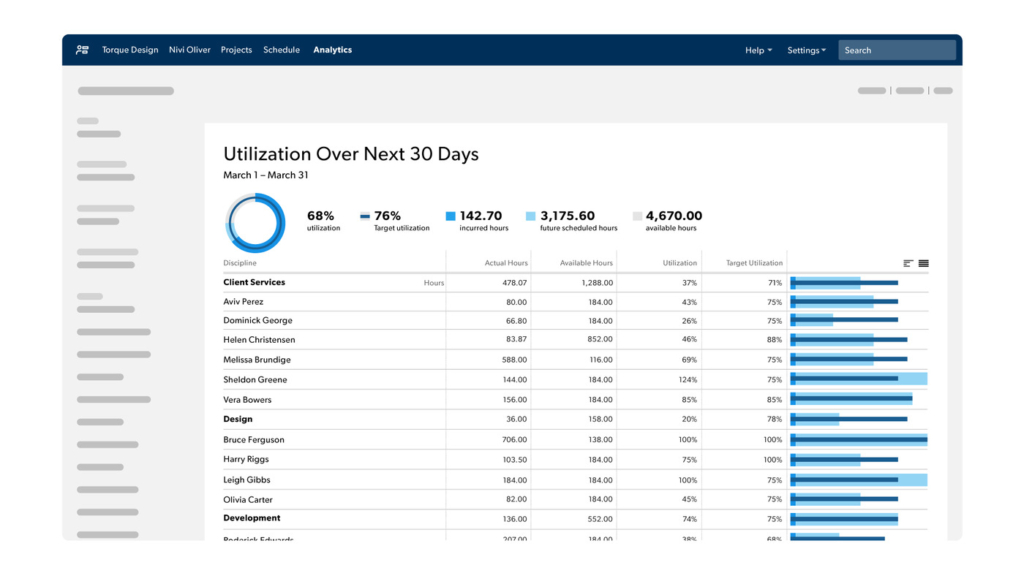Viewport: 1024px width, 576px height.
Task: Click the light blue future scheduled hours swatch
Action: click(530, 215)
